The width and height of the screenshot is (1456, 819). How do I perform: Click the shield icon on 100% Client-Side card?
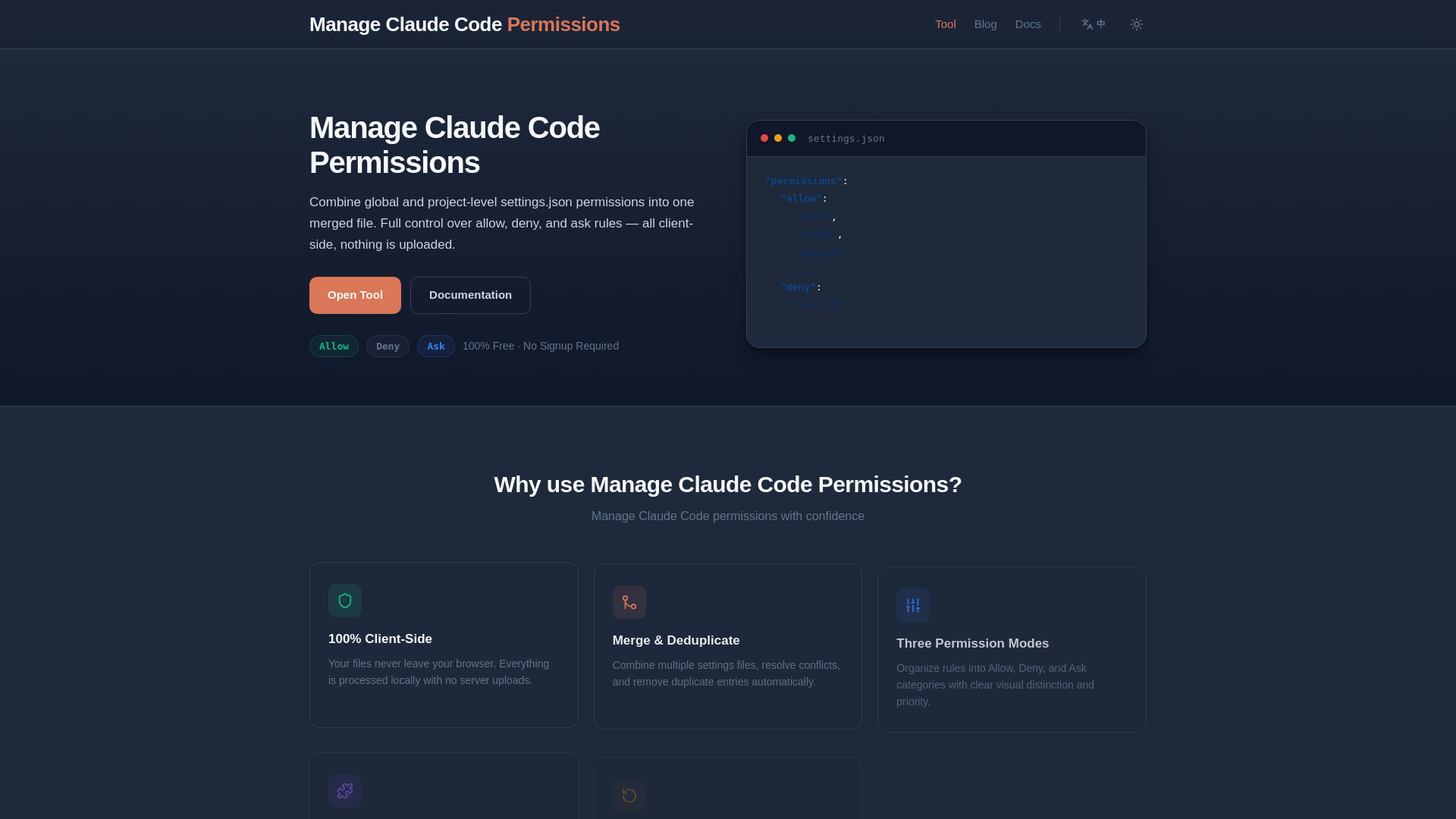[345, 601]
